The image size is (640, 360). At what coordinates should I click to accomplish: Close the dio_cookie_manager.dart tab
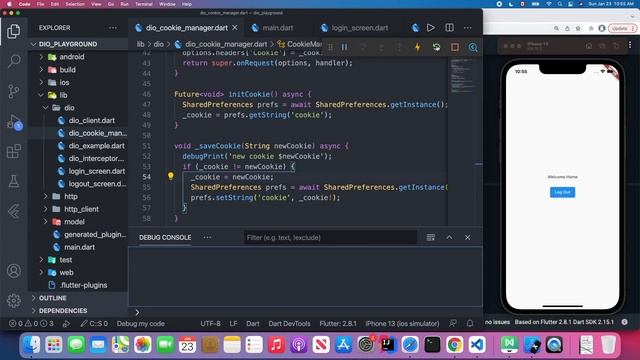(x=235, y=28)
